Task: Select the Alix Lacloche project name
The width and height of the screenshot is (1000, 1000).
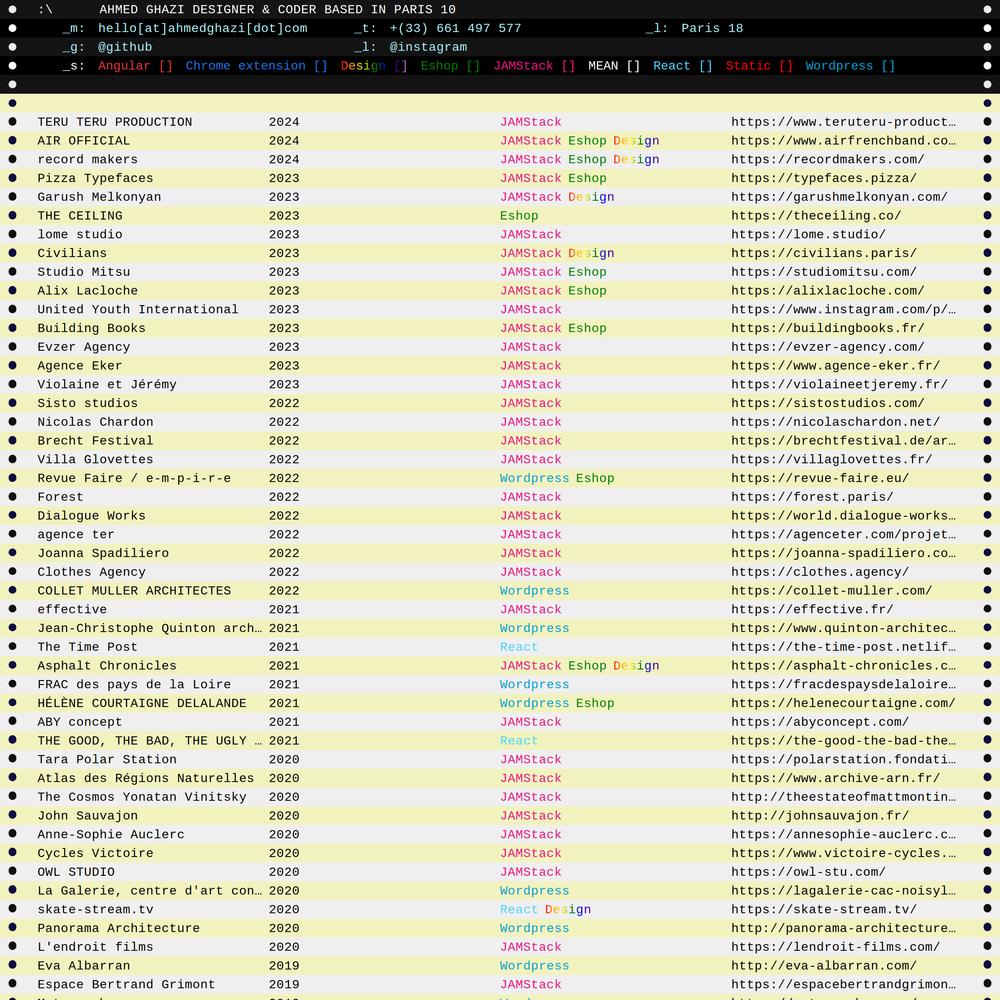Action: tap(87, 291)
